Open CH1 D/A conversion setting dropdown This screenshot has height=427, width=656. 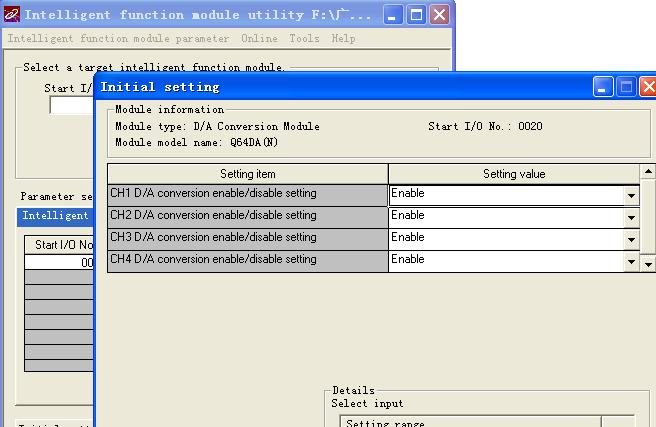pyautogui.click(x=631, y=195)
